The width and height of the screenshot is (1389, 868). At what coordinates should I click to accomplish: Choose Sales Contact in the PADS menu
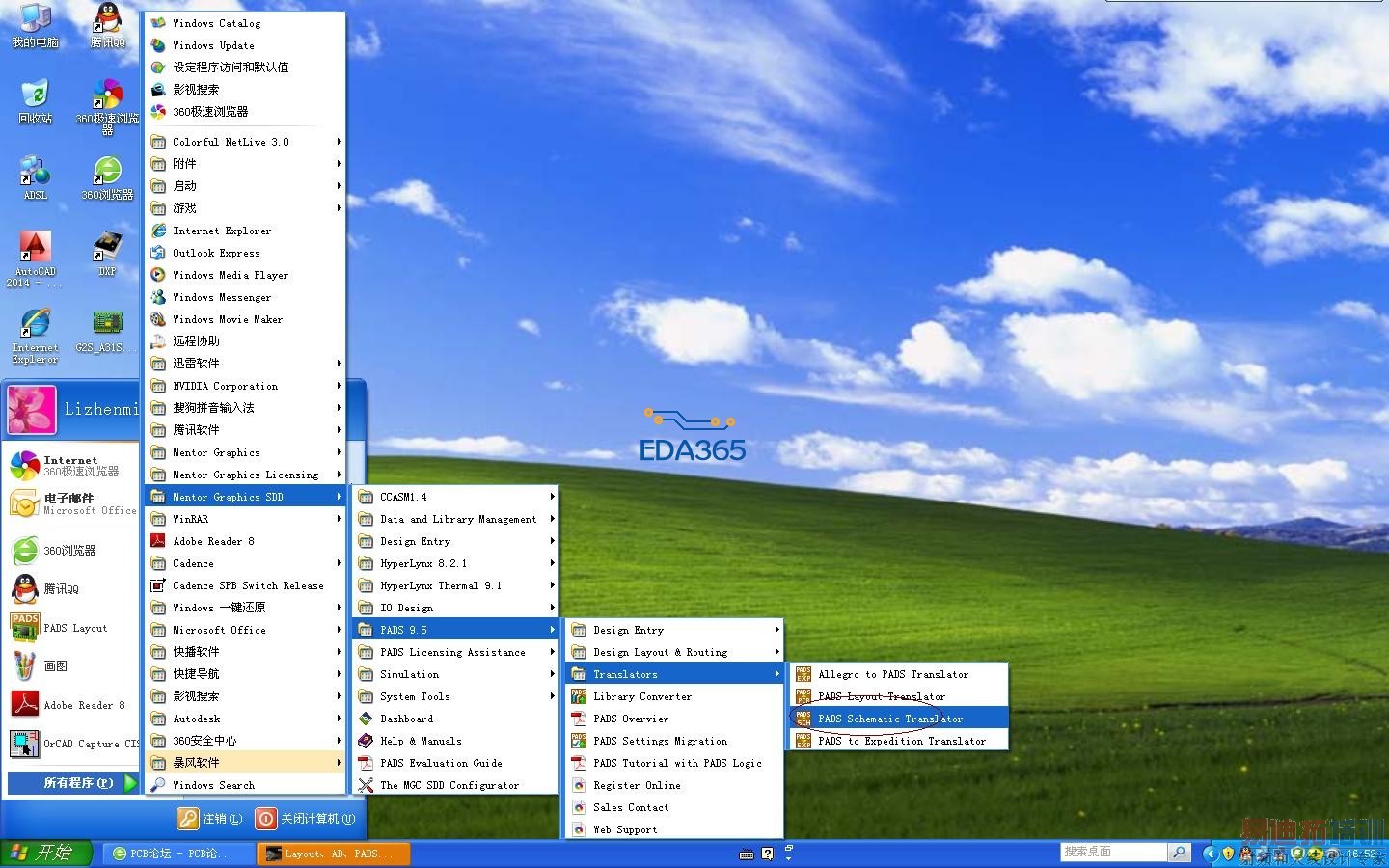(673, 807)
